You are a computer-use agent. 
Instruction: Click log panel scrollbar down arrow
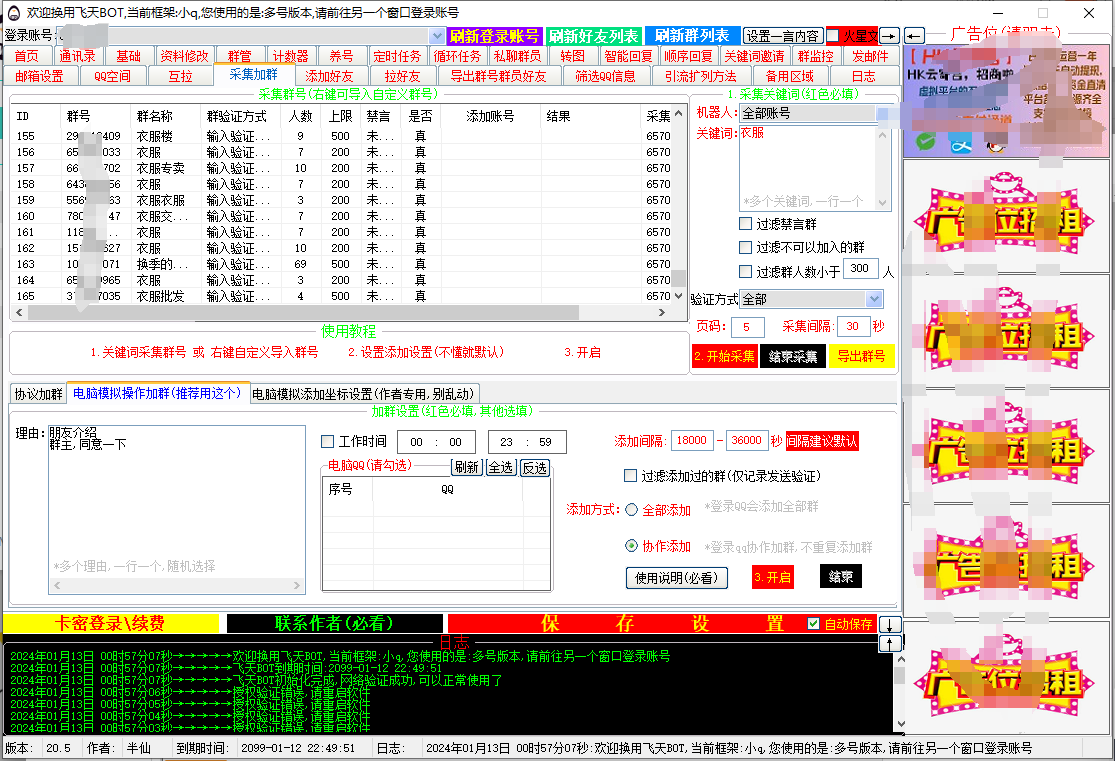[x=901, y=724]
